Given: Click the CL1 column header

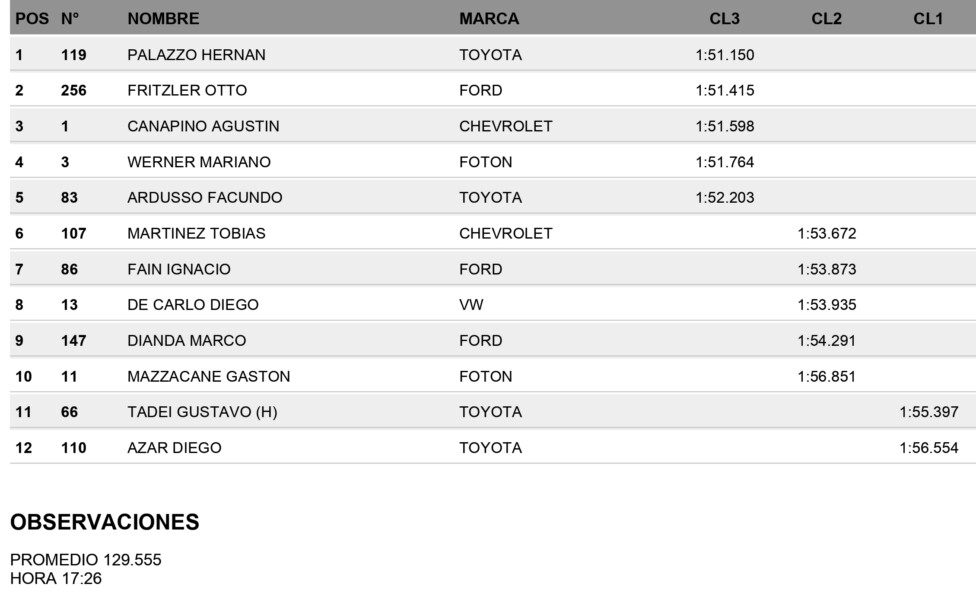Looking at the screenshot, I should (927, 19).
